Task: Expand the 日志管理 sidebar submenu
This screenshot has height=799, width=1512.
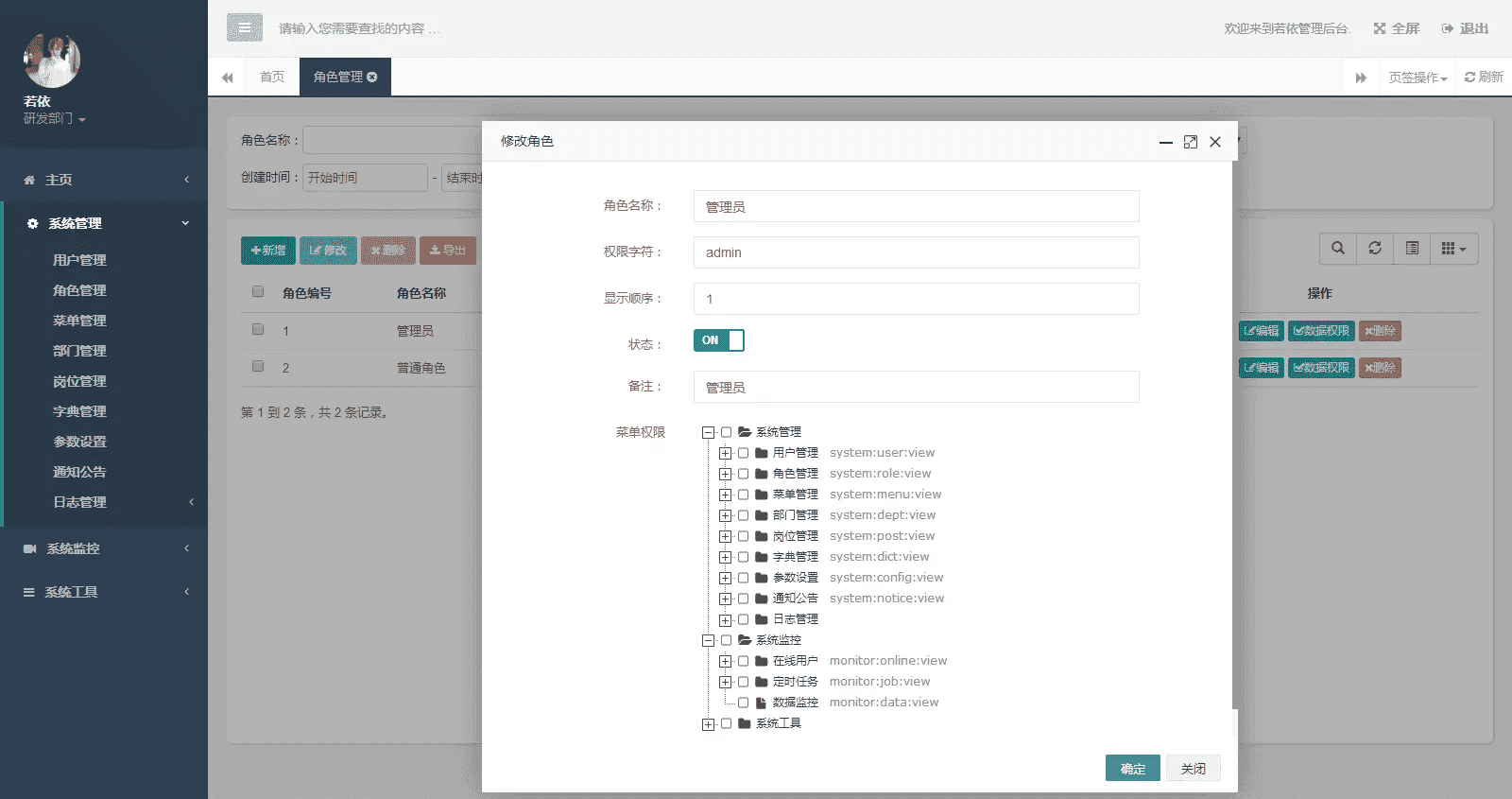Action: 104,502
